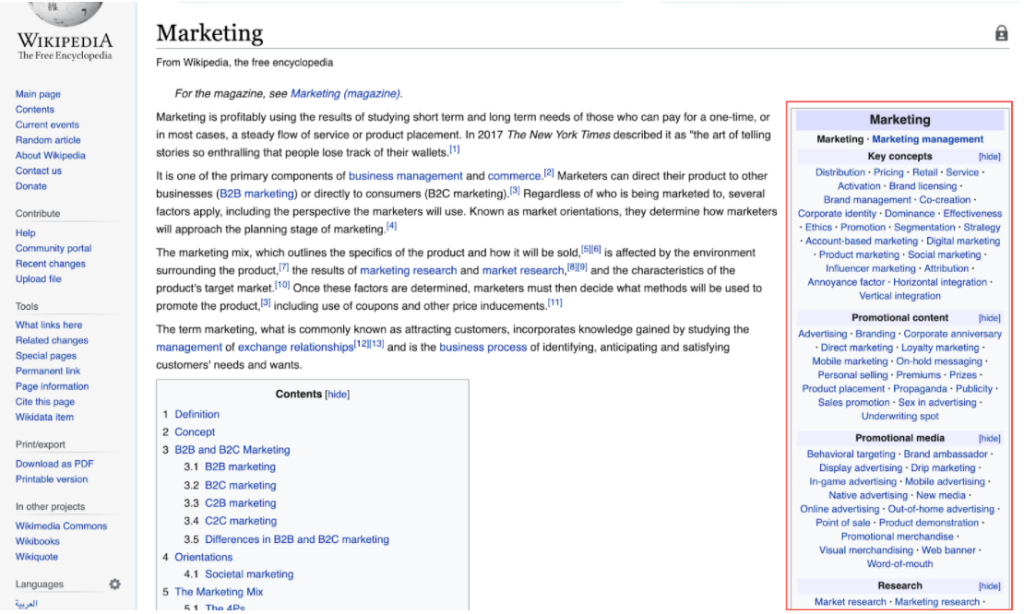Open About Wikipedia link
The image size is (1024, 614).
click(50, 155)
